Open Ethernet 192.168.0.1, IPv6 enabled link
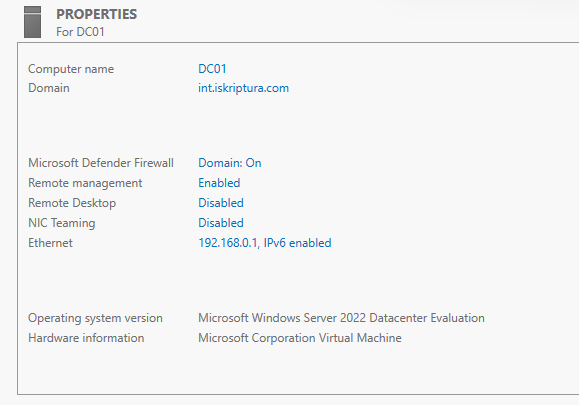579x405 pixels. pos(265,243)
